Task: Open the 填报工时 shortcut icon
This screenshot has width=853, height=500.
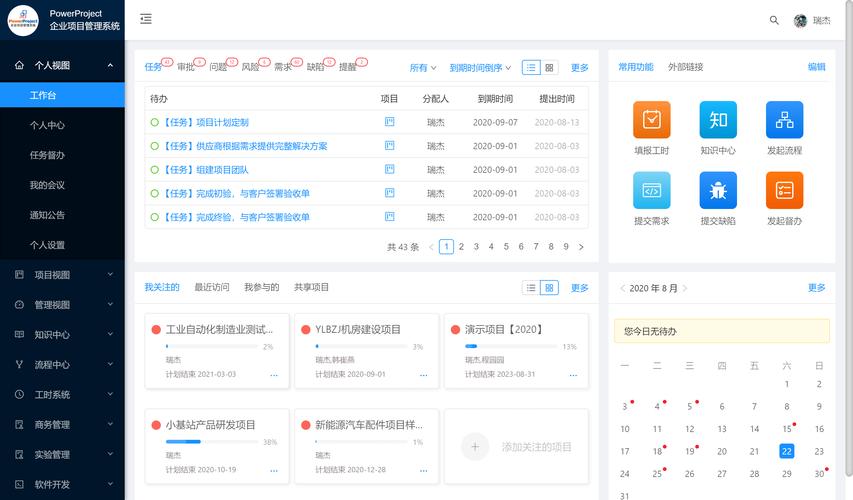Action: [x=652, y=120]
